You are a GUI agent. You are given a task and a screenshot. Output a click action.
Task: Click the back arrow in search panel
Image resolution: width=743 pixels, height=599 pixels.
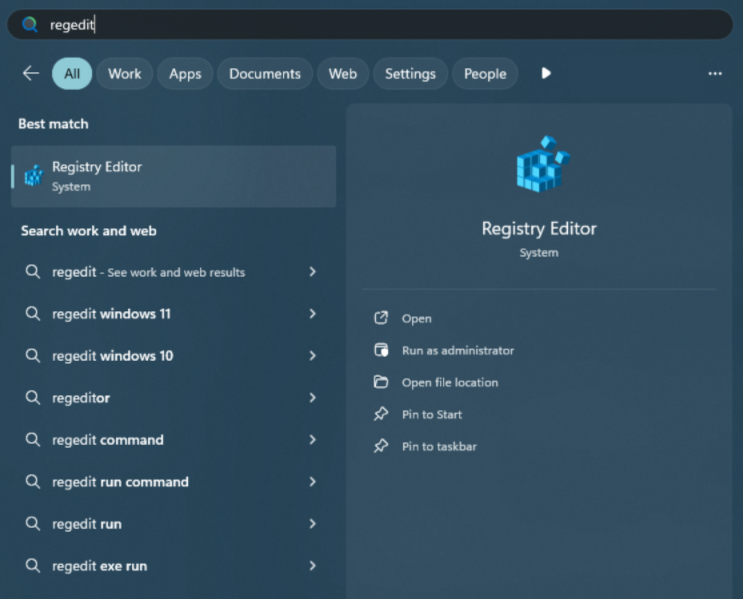[x=31, y=73]
